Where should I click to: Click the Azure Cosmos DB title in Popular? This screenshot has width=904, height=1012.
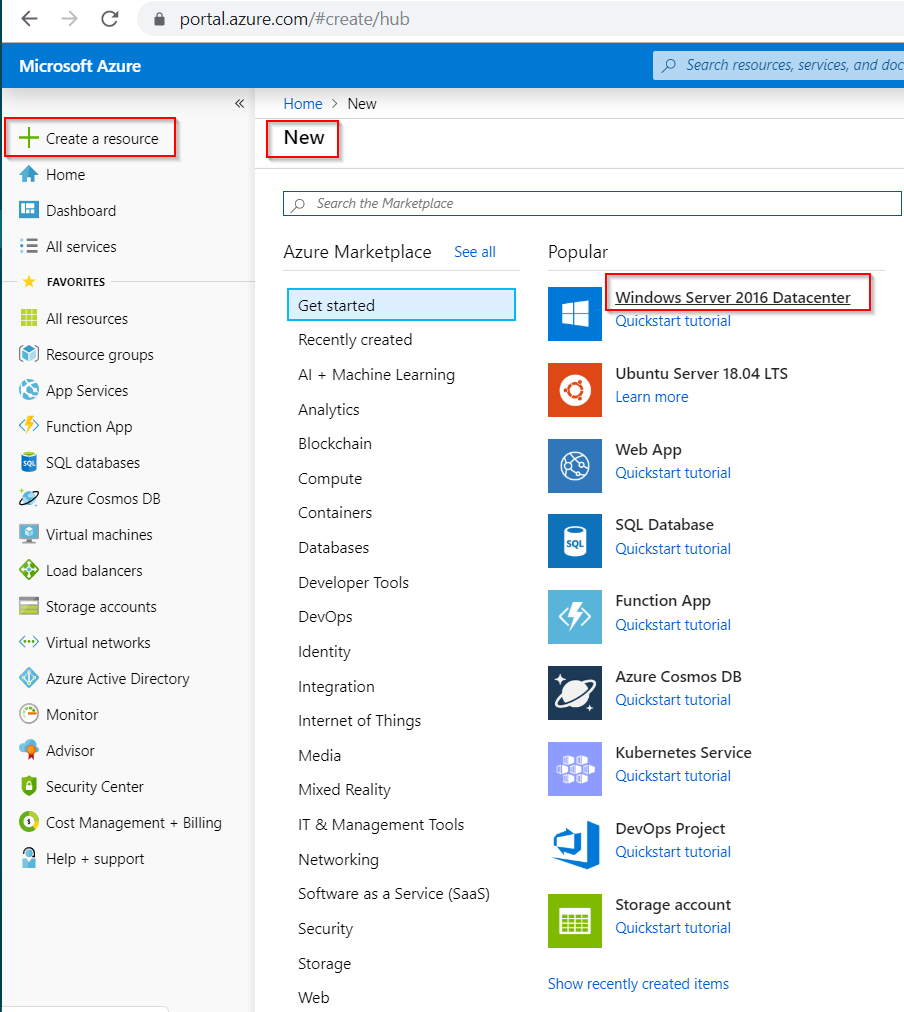678,676
